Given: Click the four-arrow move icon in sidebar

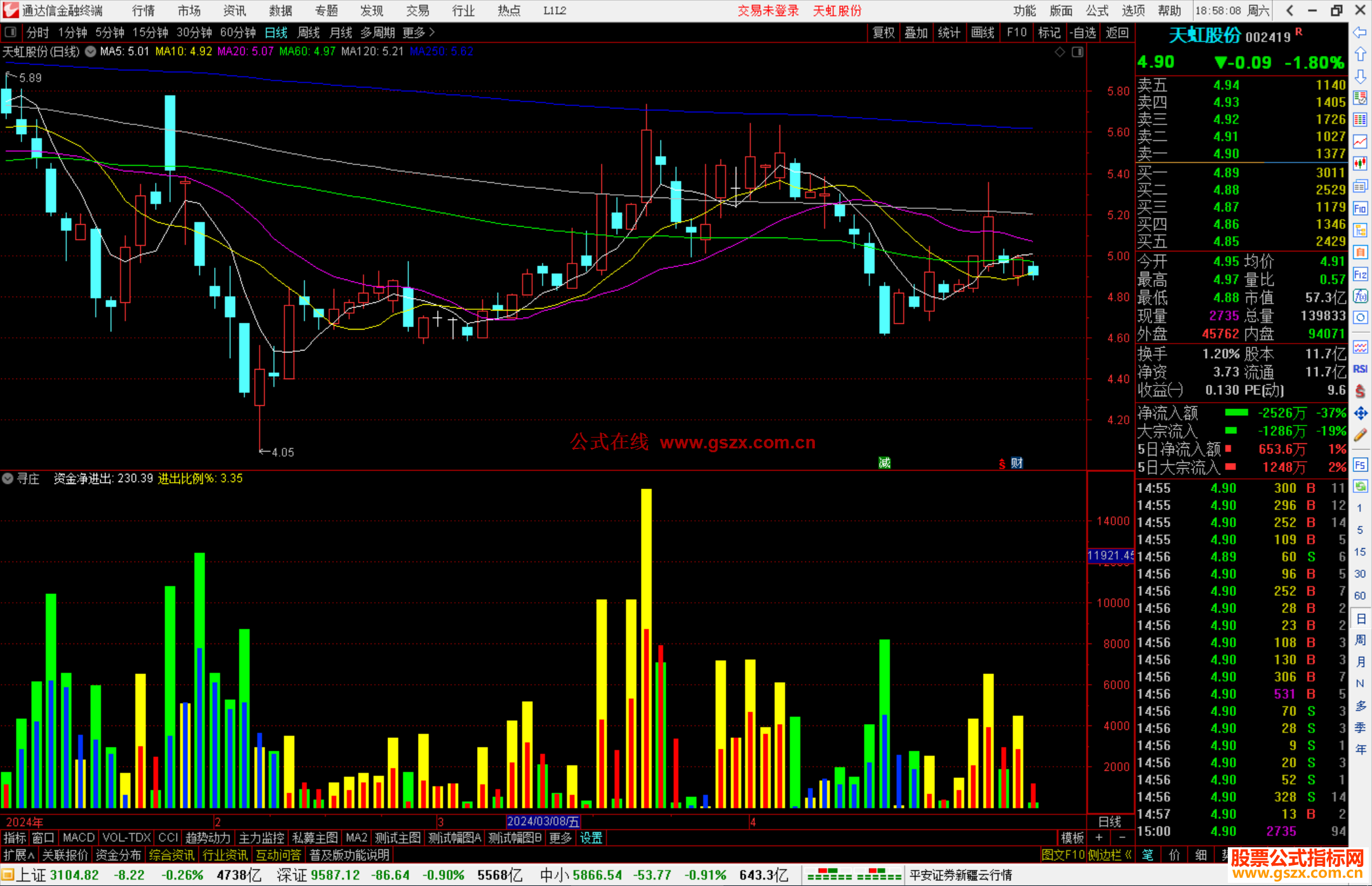Looking at the screenshot, I should pos(1360,413).
